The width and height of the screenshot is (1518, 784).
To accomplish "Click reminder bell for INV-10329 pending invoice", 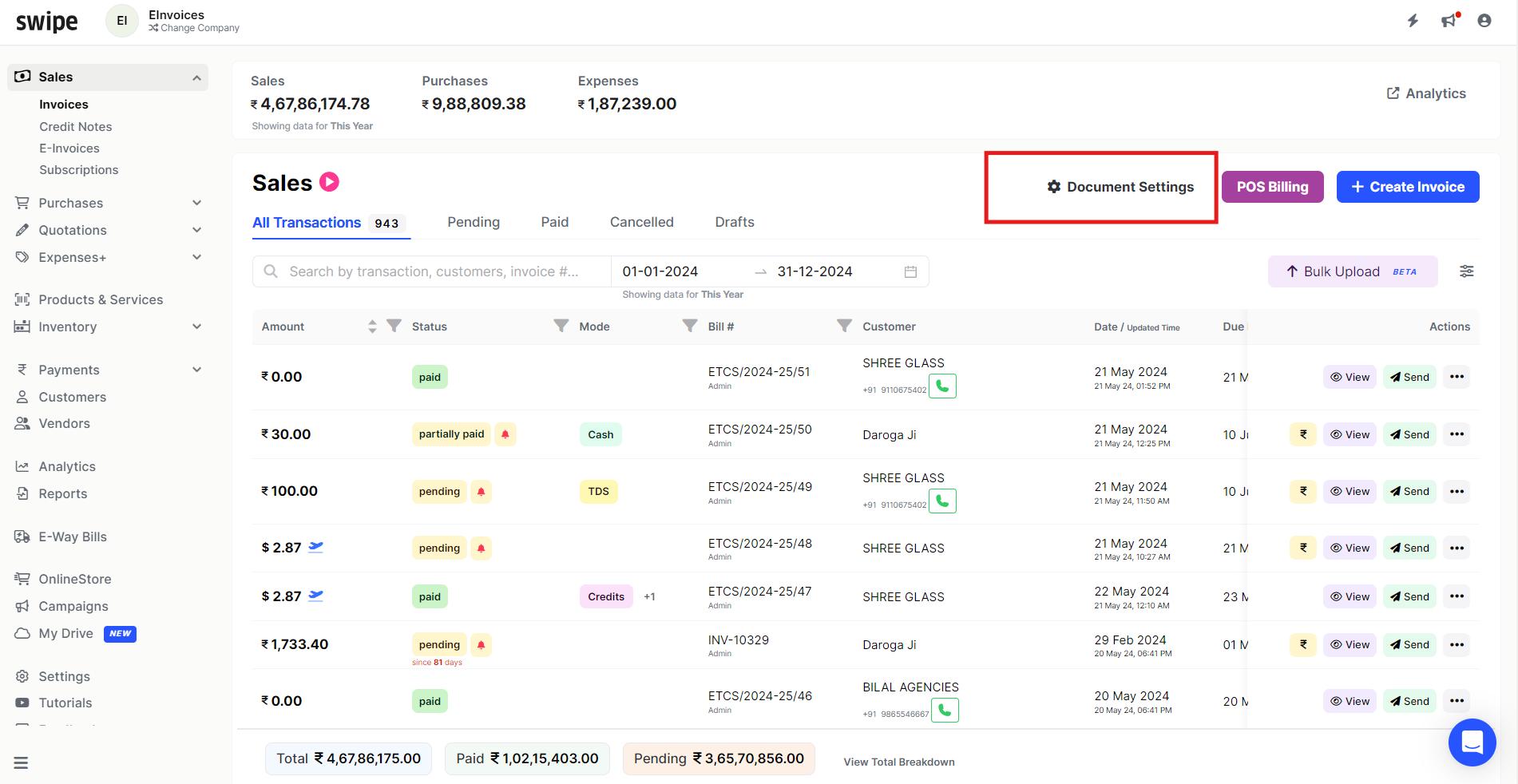I will click(x=481, y=644).
